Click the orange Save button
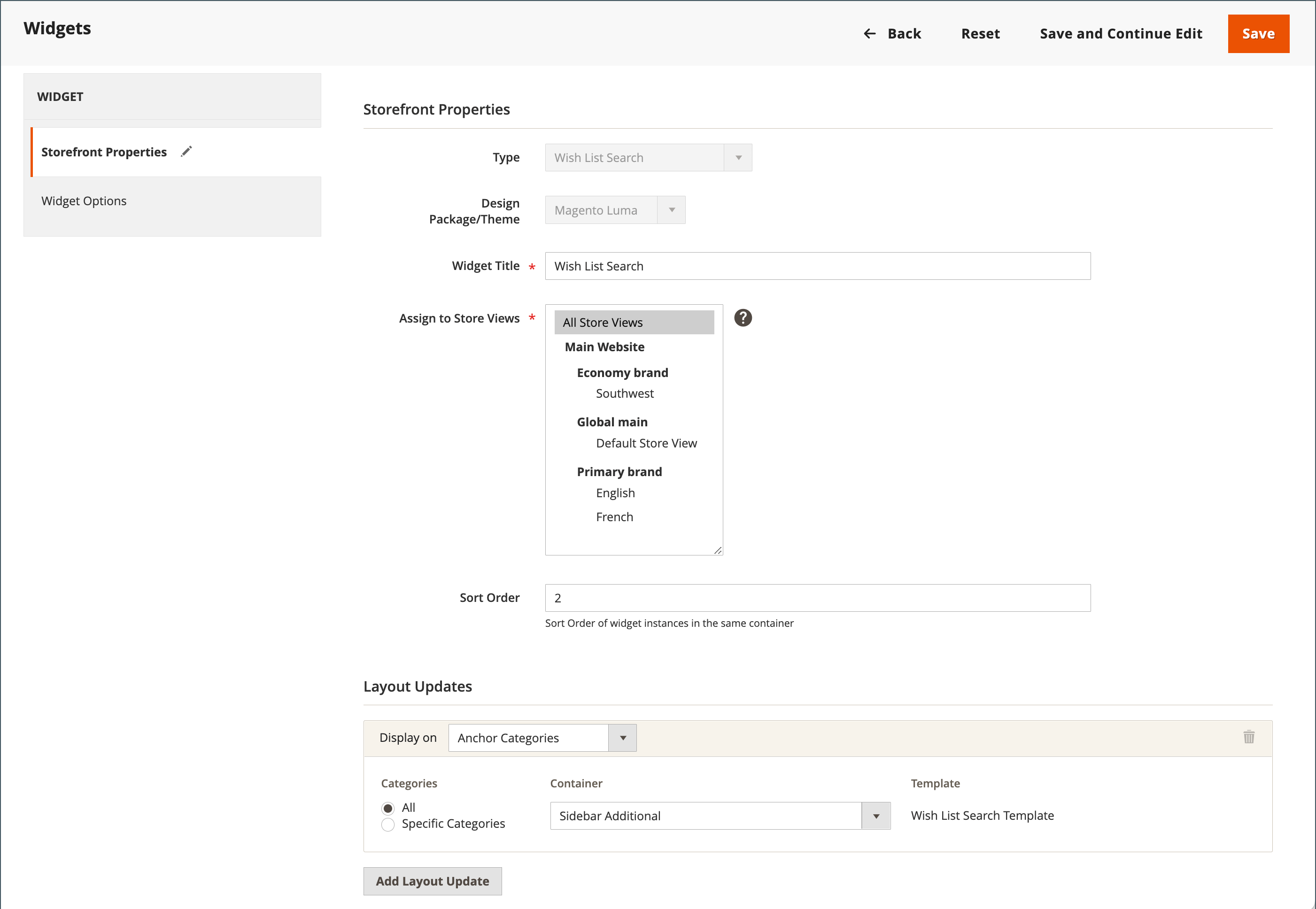Image resolution: width=1316 pixels, height=909 pixels. coord(1258,34)
